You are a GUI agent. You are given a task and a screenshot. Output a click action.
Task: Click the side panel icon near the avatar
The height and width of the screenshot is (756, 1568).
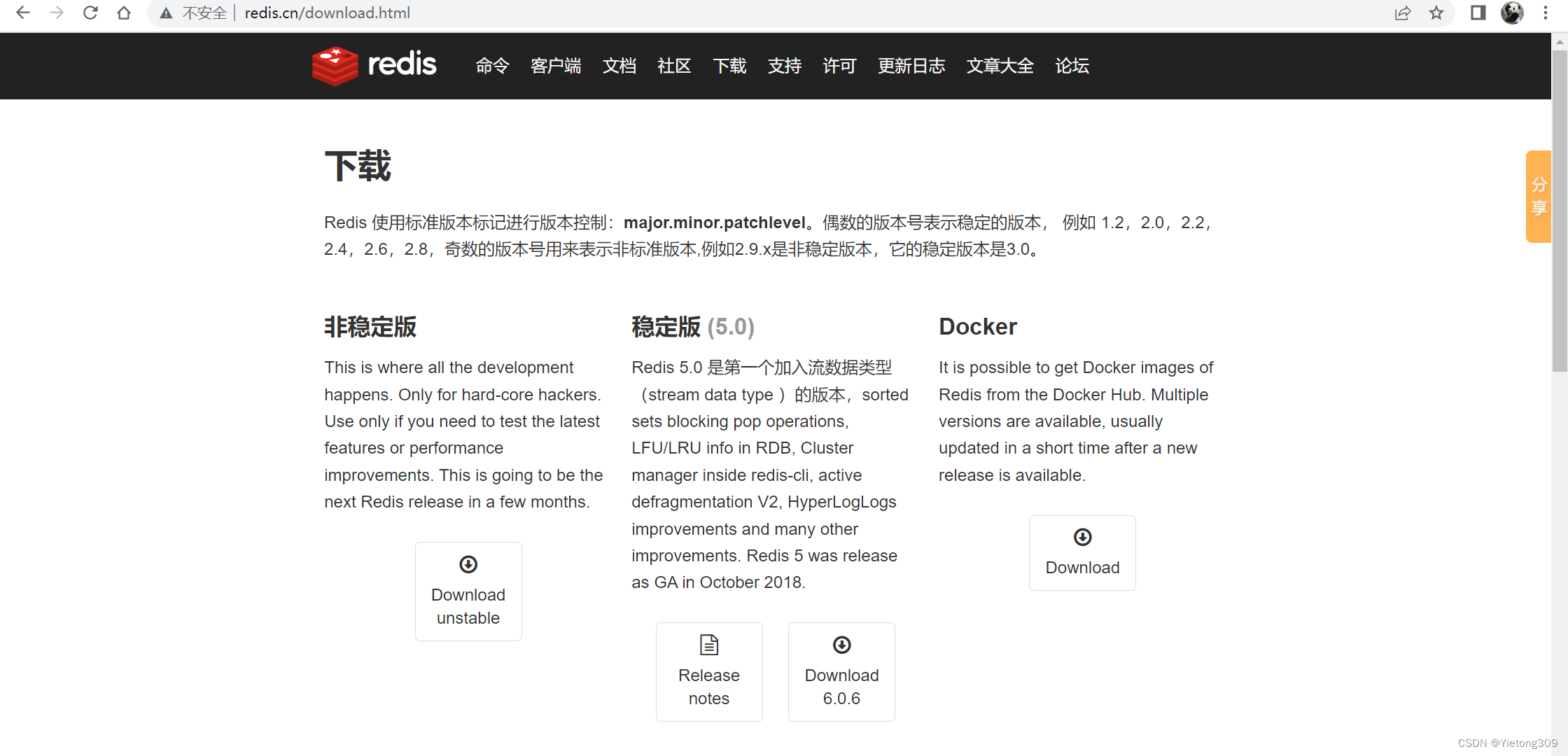coord(1478,13)
